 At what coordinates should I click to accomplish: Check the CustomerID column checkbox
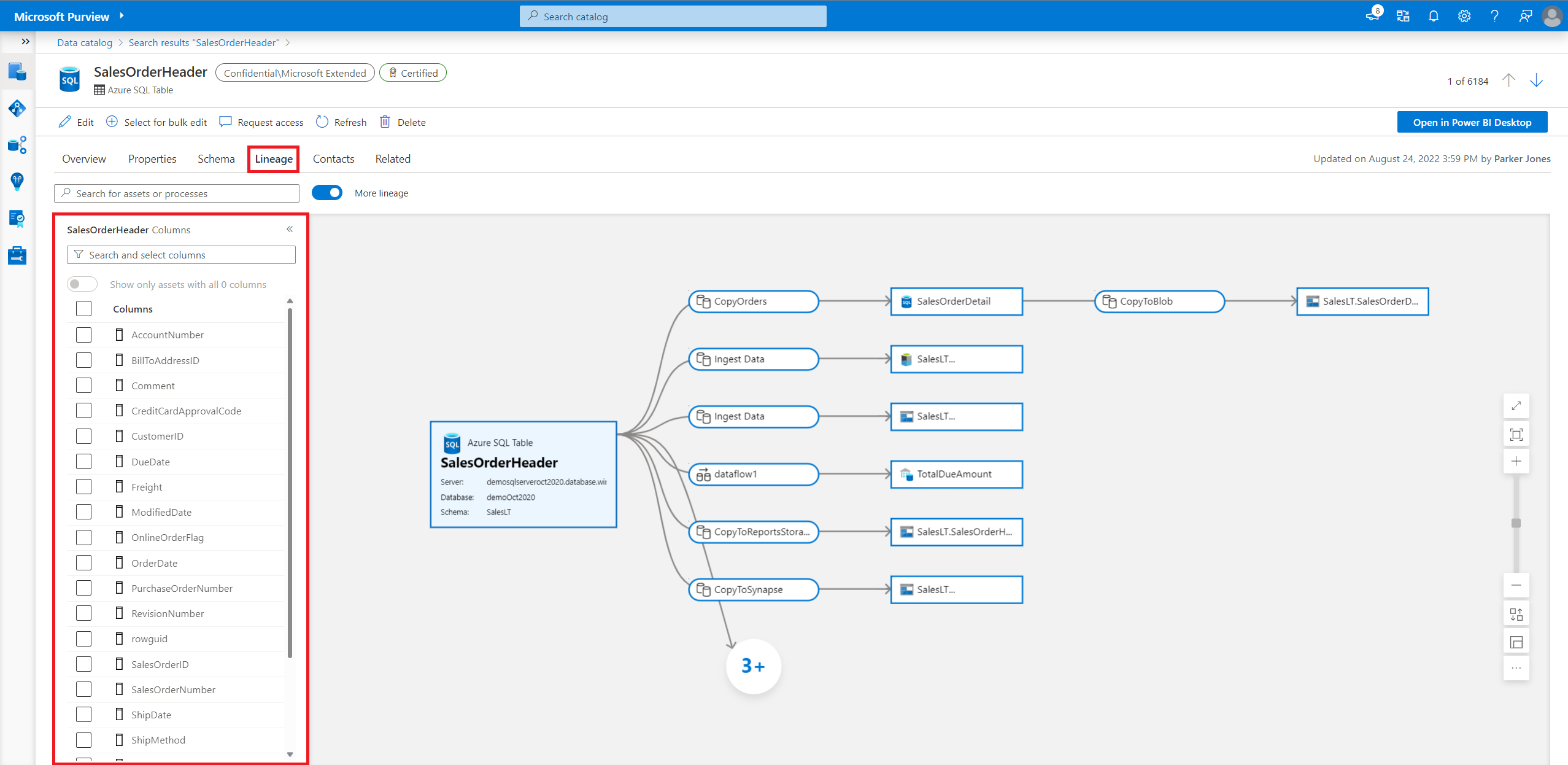click(x=84, y=436)
